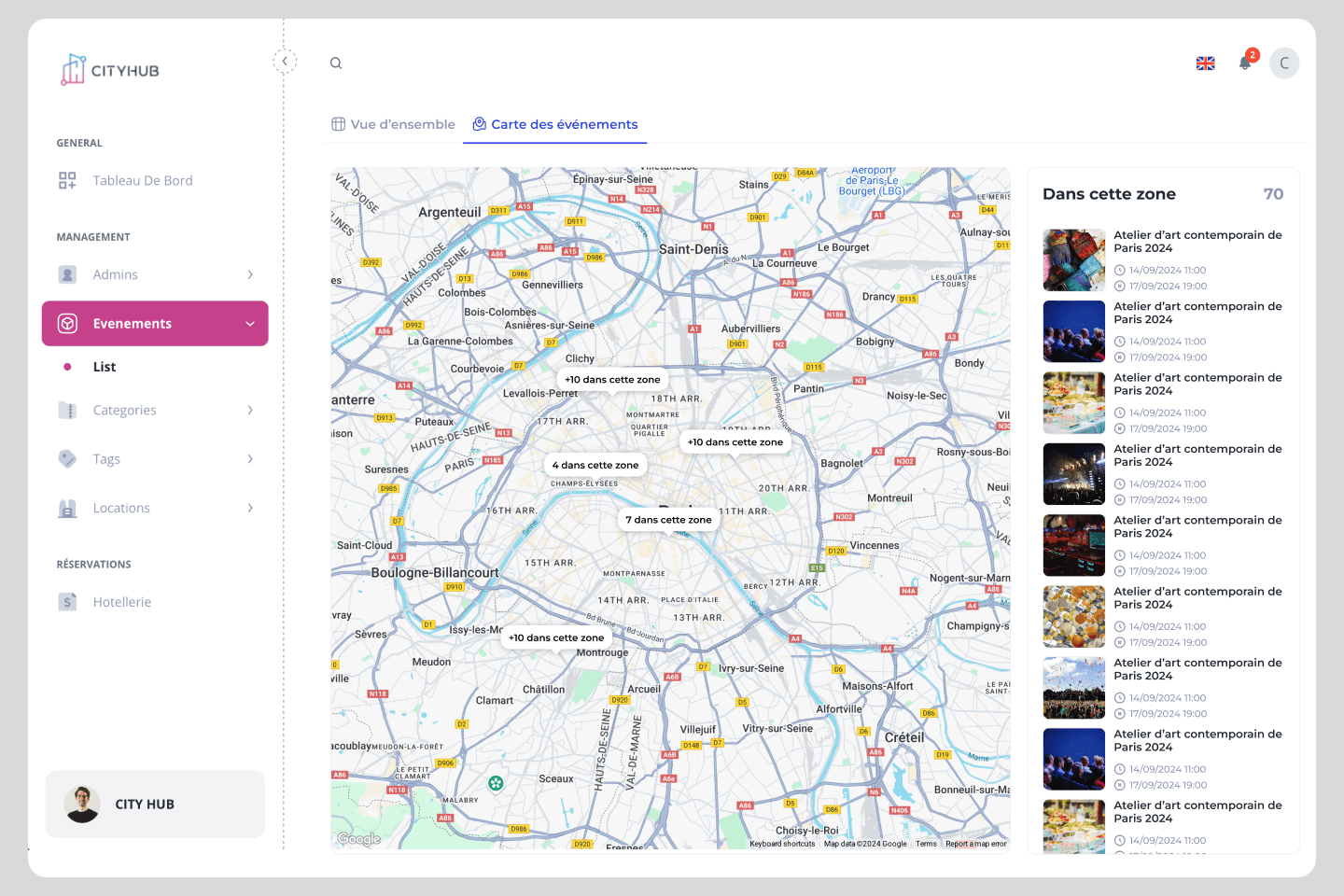
Task: Collapse the sidebar with arrow button
Action: (285, 62)
